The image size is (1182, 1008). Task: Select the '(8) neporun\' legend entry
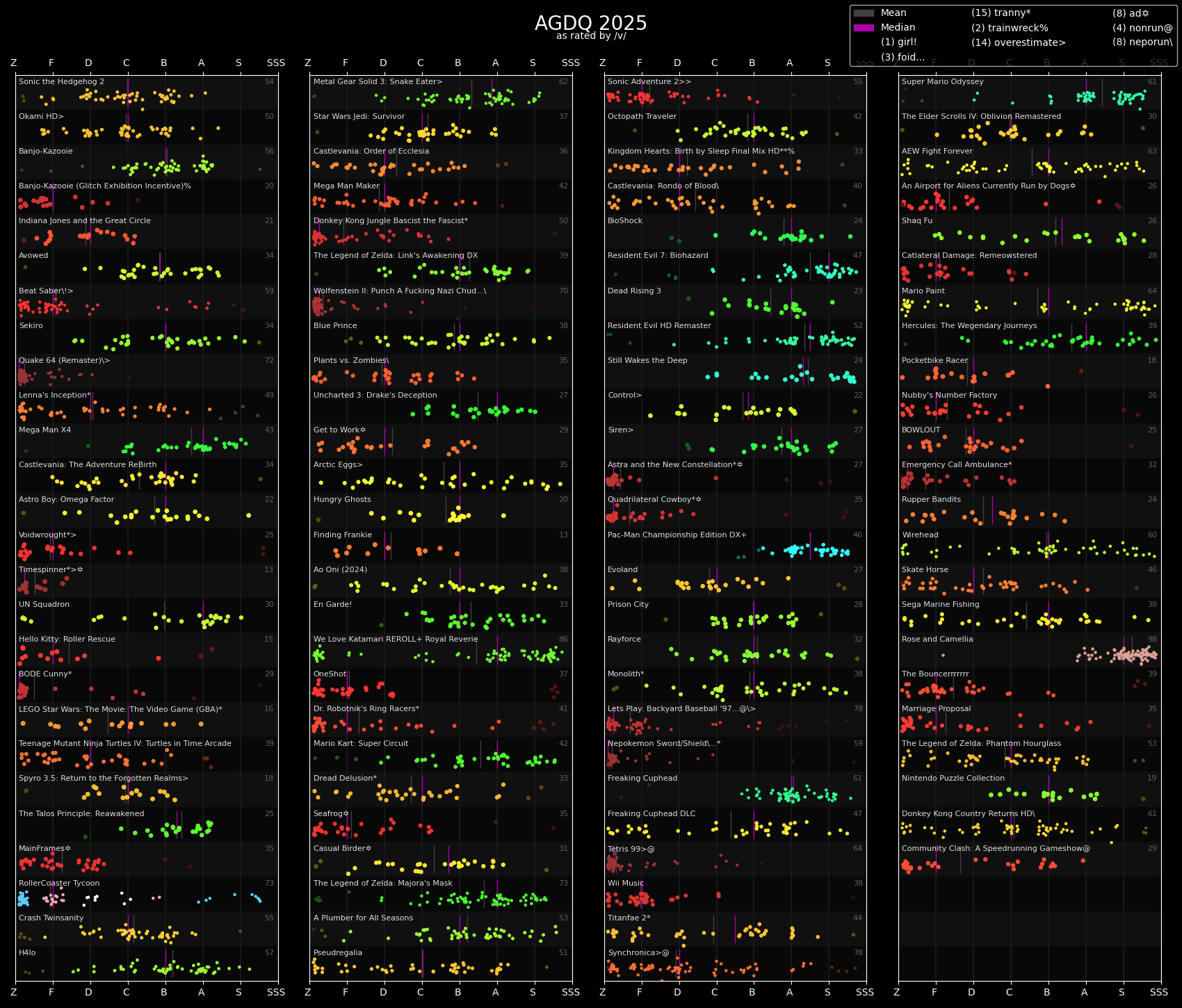[1142, 42]
